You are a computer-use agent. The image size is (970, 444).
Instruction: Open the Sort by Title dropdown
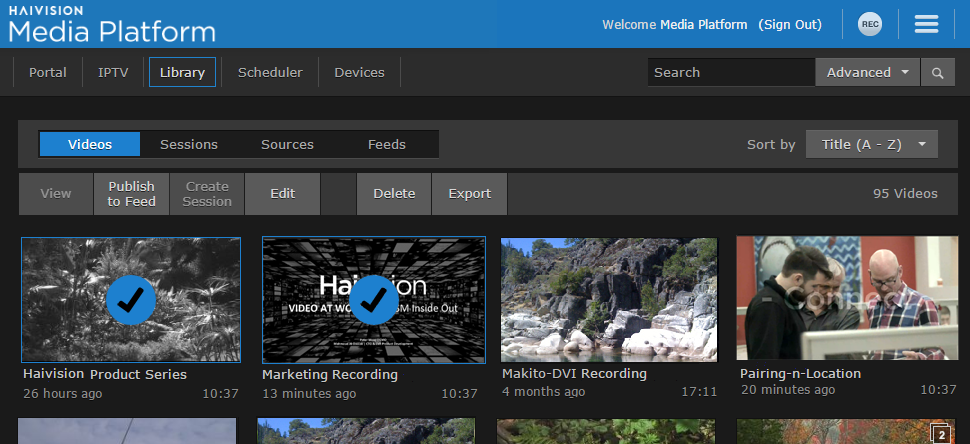tap(871, 144)
